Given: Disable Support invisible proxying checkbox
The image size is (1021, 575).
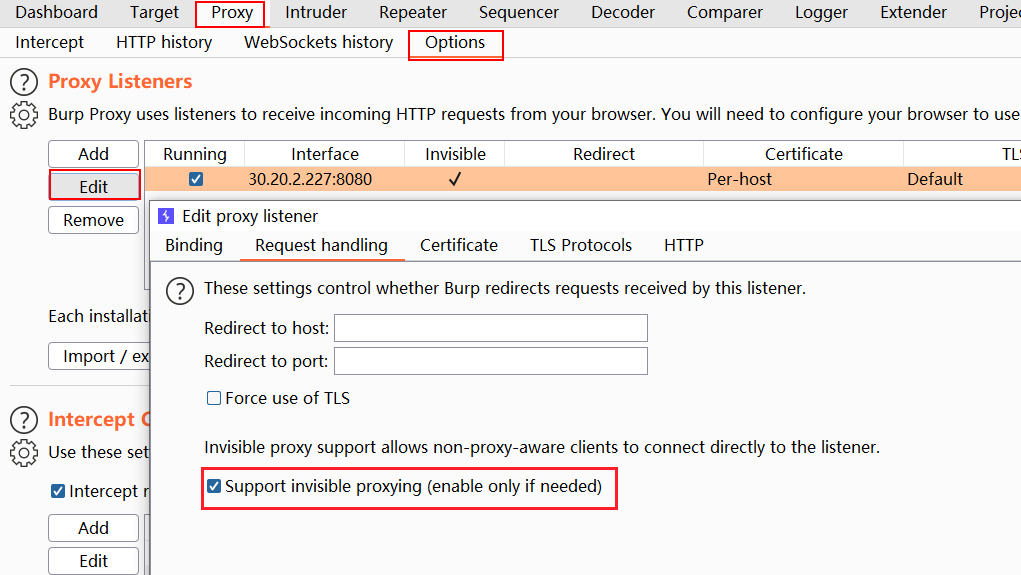Looking at the screenshot, I should click(213, 487).
